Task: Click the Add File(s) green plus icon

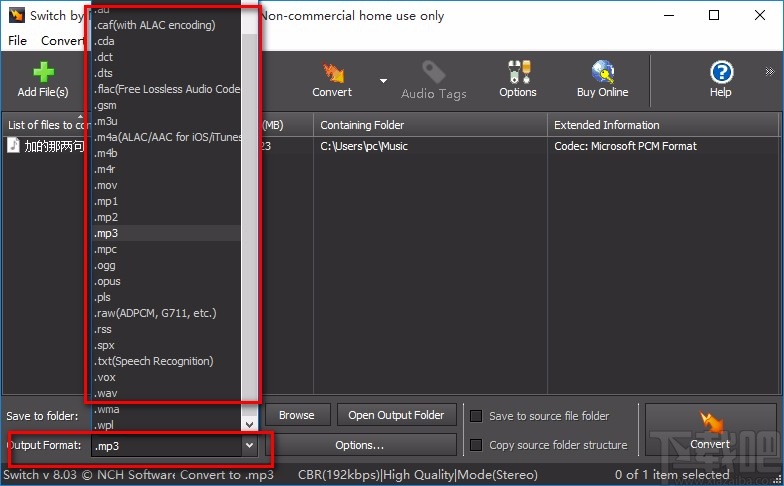Action: tap(44, 72)
